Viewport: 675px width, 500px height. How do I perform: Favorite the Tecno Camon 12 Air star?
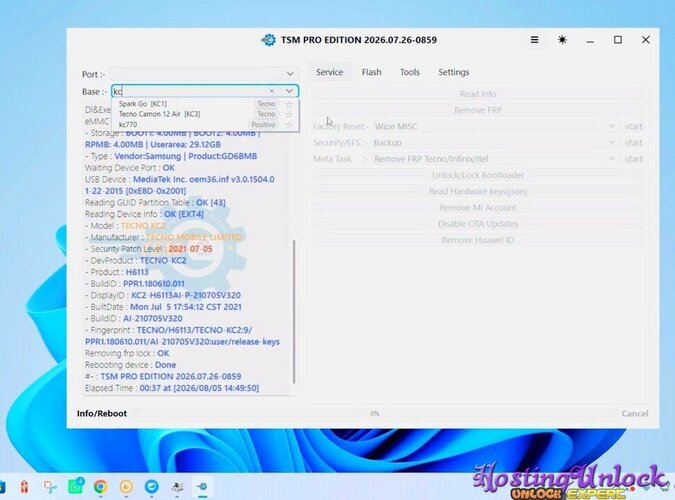[x=289, y=114]
